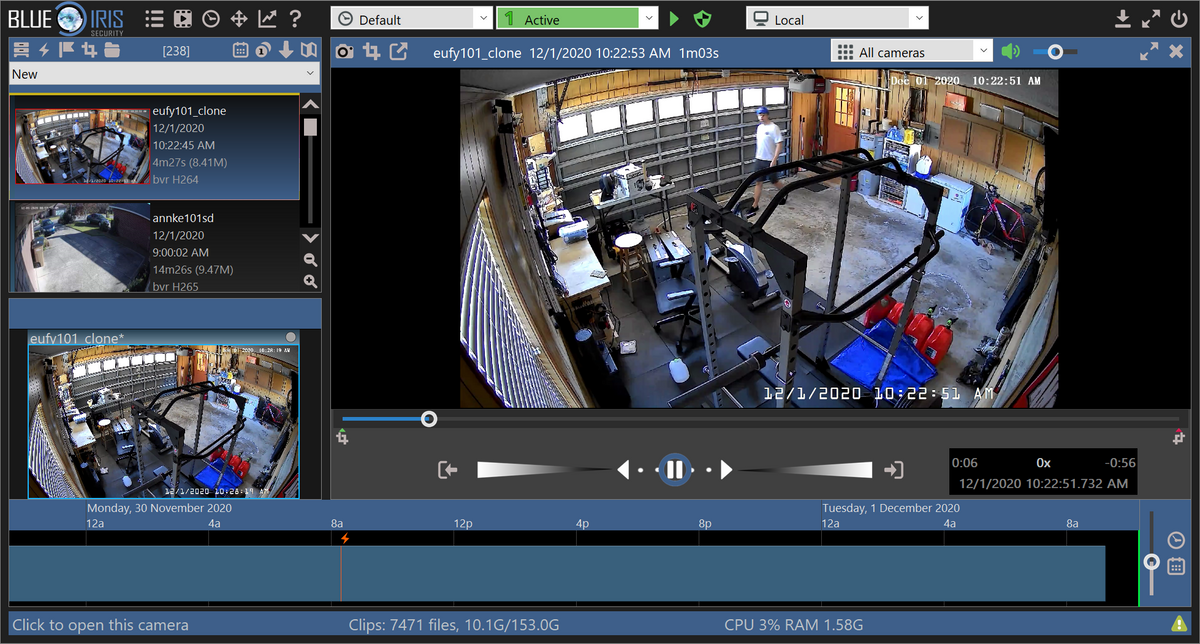Mute audio with the green speaker icon
This screenshot has width=1200, height=644.
(x=1011, y=51)
